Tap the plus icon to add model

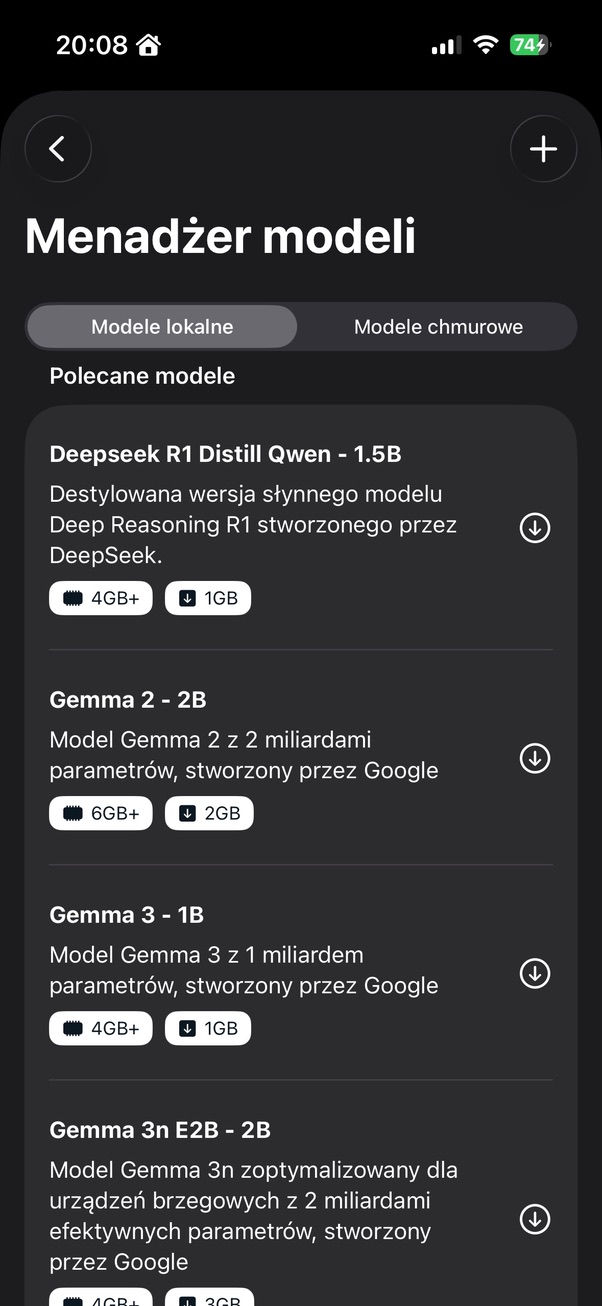543,149
